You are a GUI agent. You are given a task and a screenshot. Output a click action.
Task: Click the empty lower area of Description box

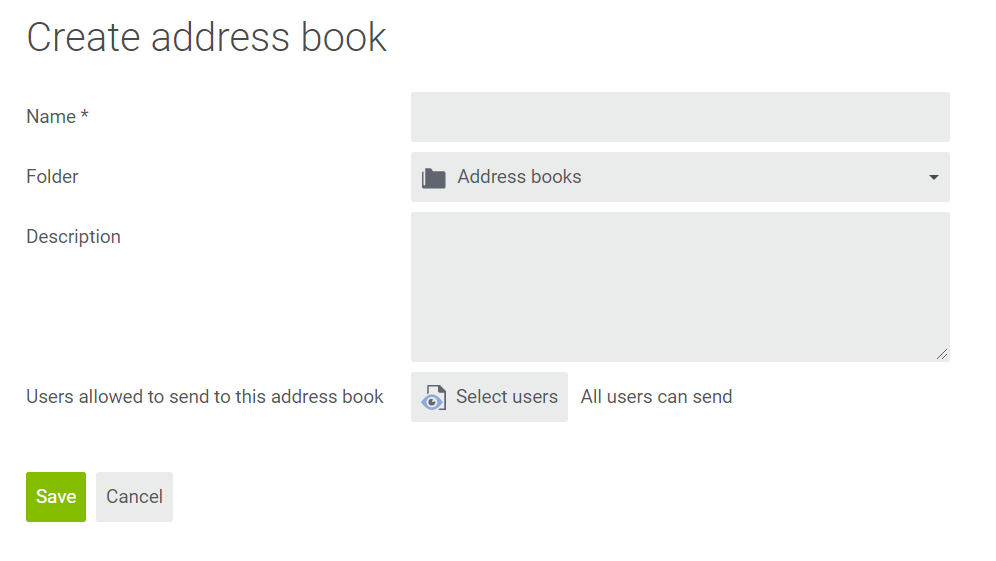(680, 330)
